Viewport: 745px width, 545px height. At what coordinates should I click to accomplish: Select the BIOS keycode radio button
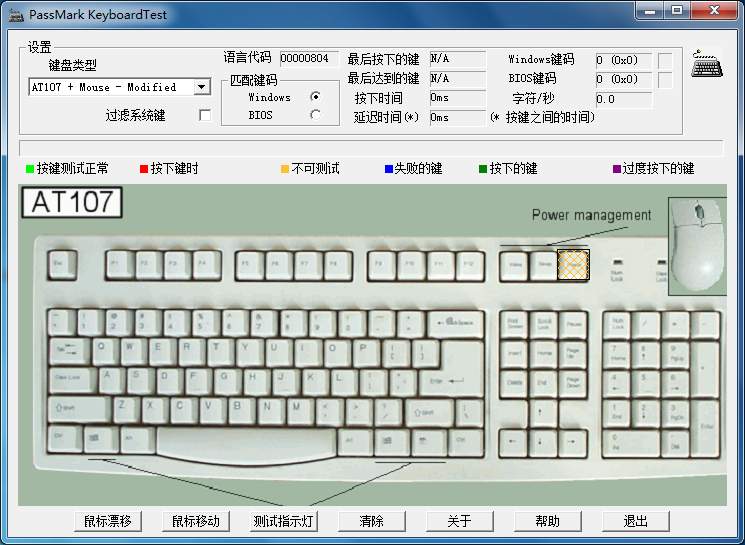315,115
